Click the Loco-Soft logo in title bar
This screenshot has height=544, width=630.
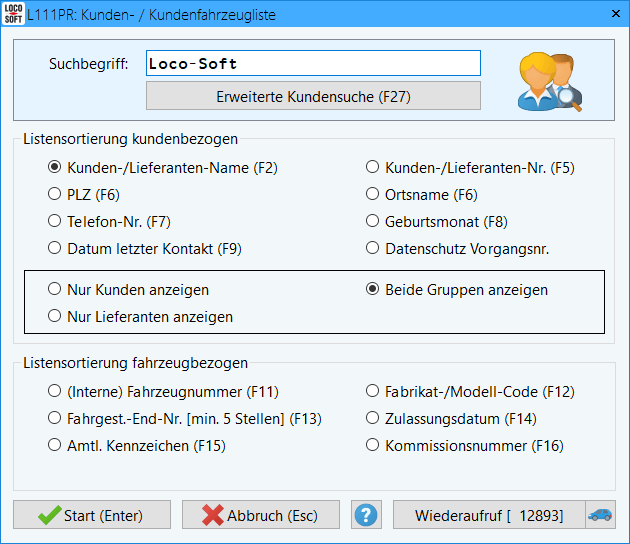point(13,15)
